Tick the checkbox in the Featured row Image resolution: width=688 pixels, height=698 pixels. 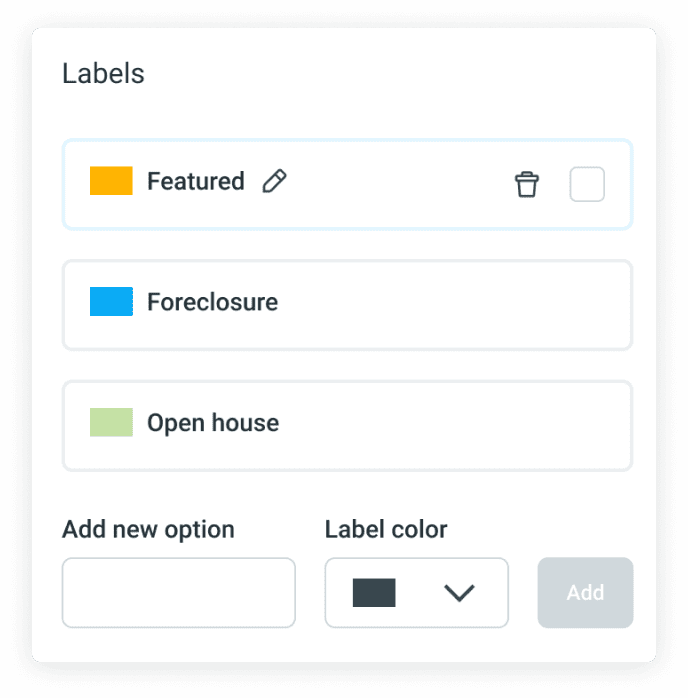pyautogui.click(x=587, y=184)
